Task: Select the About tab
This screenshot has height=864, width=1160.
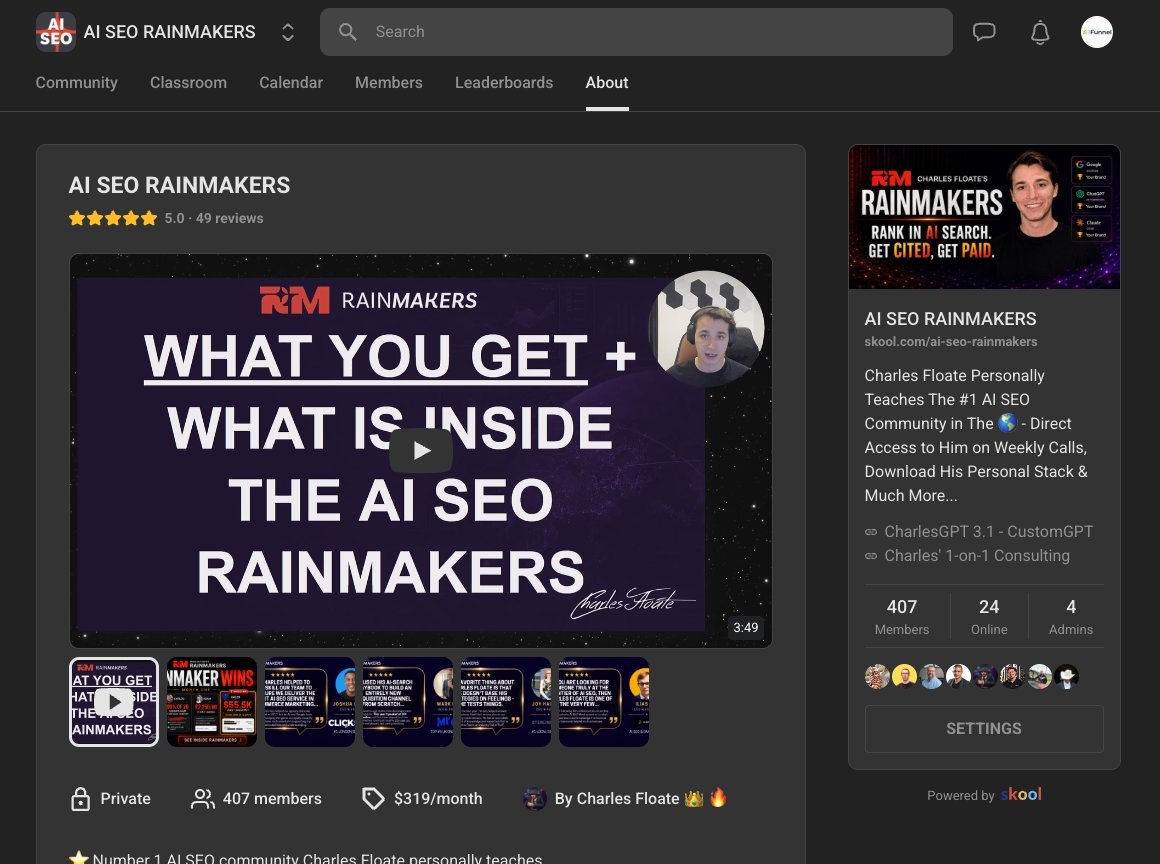Action: pos(607,82)
